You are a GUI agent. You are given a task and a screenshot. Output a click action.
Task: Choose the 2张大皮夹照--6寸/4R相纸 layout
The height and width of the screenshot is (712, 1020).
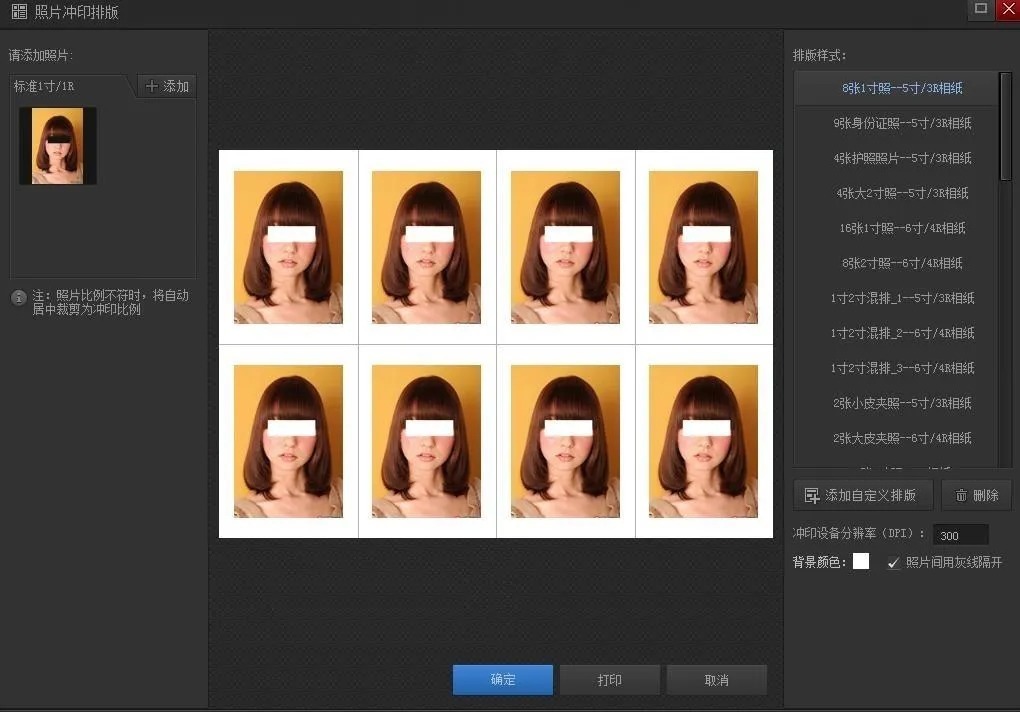tap(901, 438)
